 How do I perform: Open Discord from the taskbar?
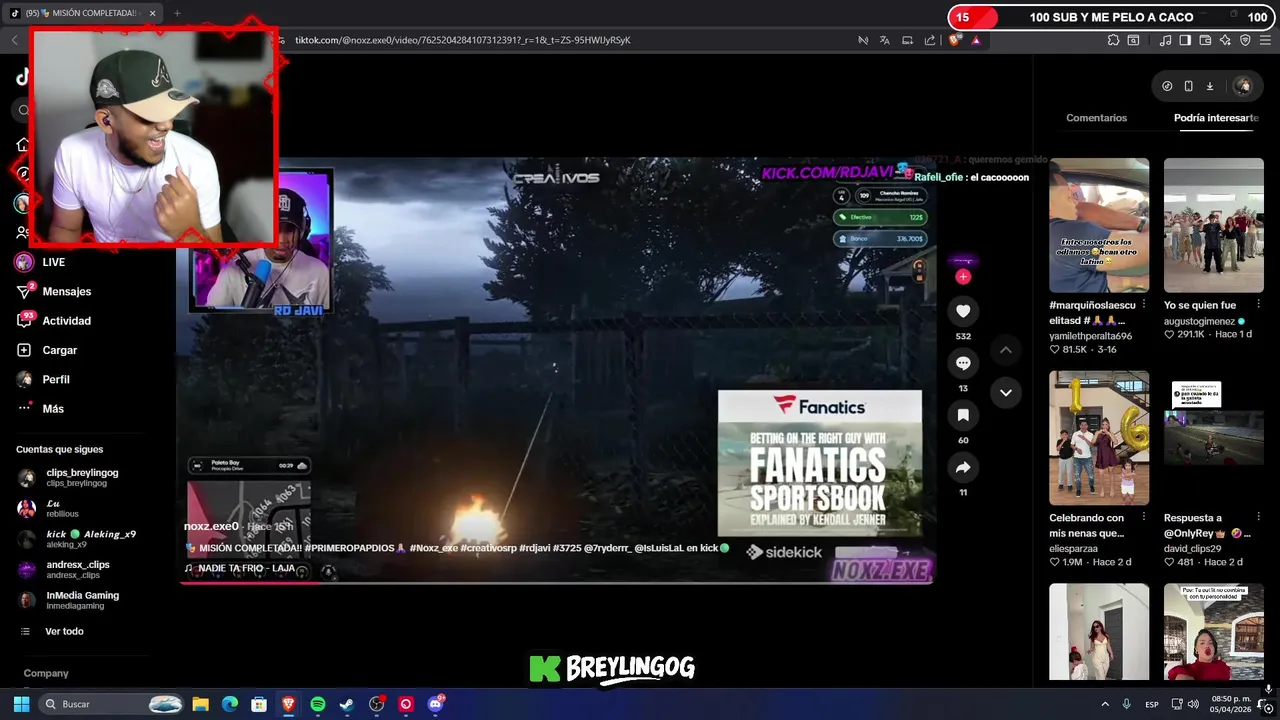(435, 704)
